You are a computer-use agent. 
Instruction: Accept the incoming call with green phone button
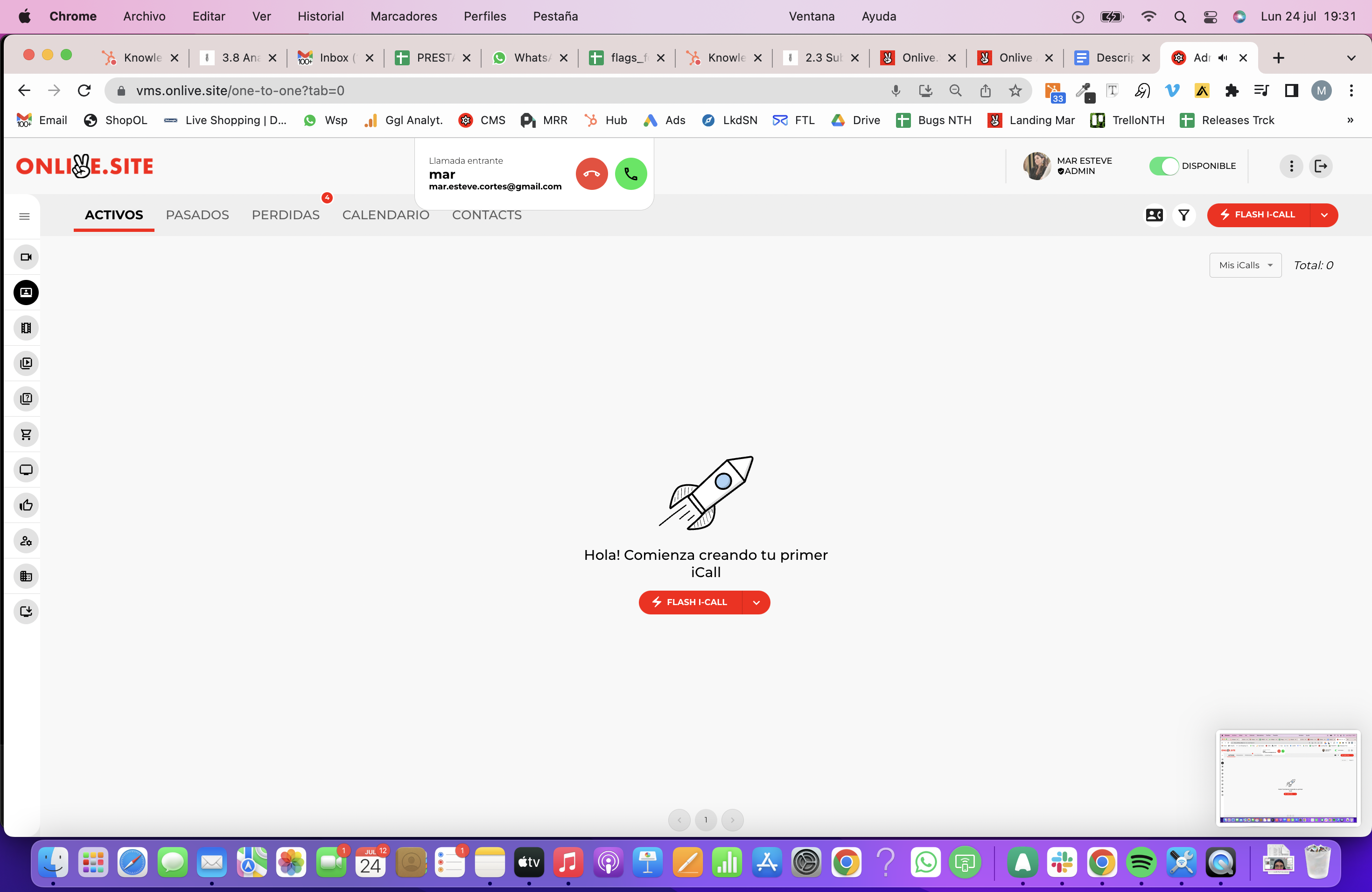pos(630,174)
